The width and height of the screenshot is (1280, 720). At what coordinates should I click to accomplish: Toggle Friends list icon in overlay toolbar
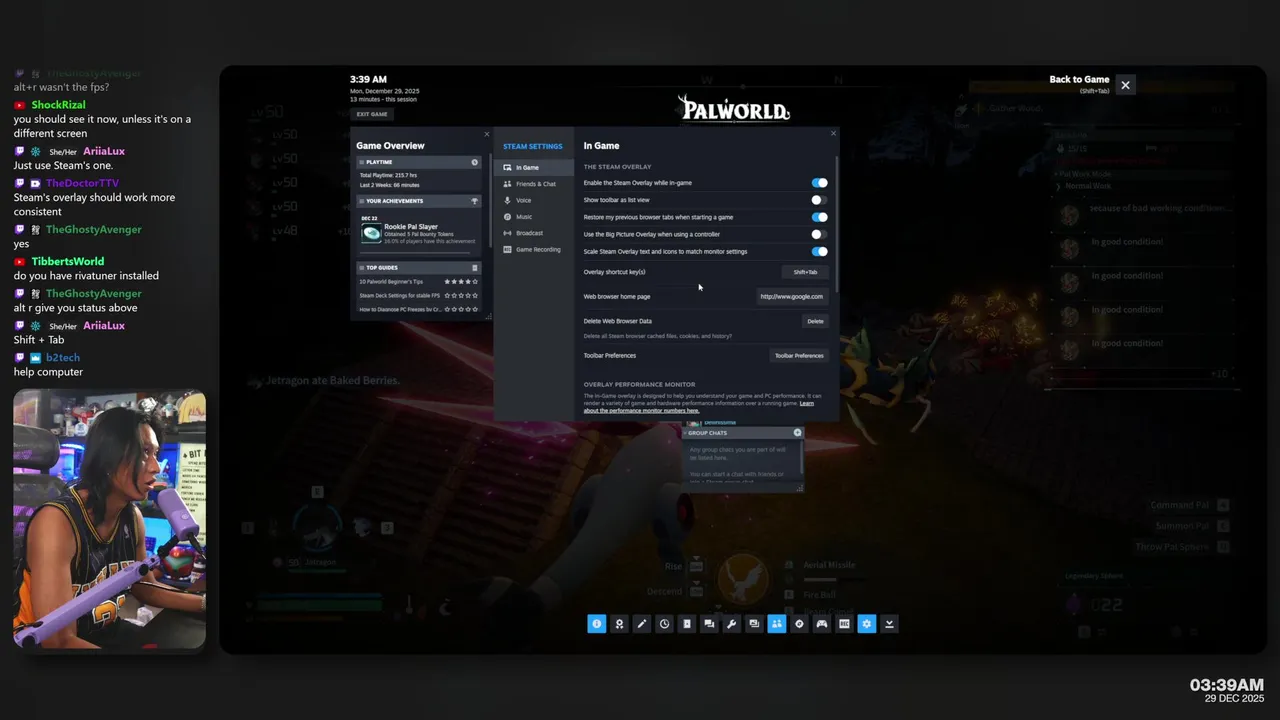click(777, 624)
